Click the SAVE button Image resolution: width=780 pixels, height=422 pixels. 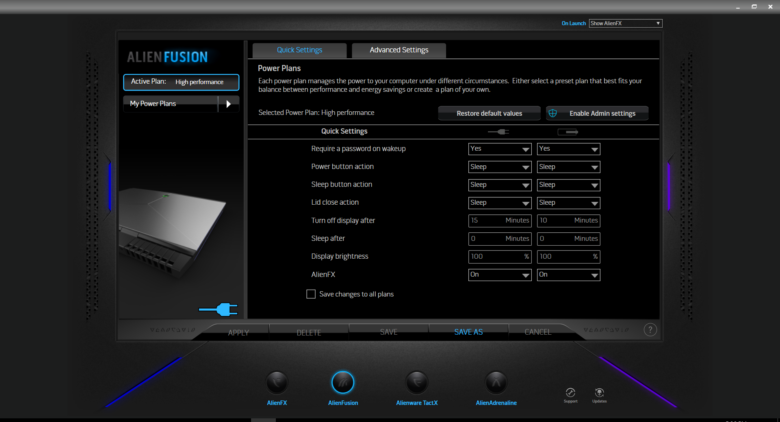coord(389,332)
